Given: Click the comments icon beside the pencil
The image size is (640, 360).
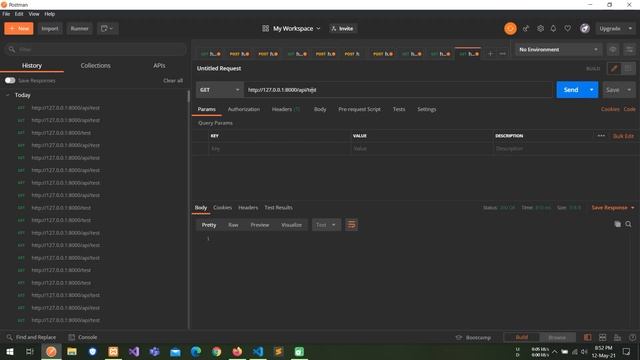Looking at the screenshot, I should [x=628, y=69].
